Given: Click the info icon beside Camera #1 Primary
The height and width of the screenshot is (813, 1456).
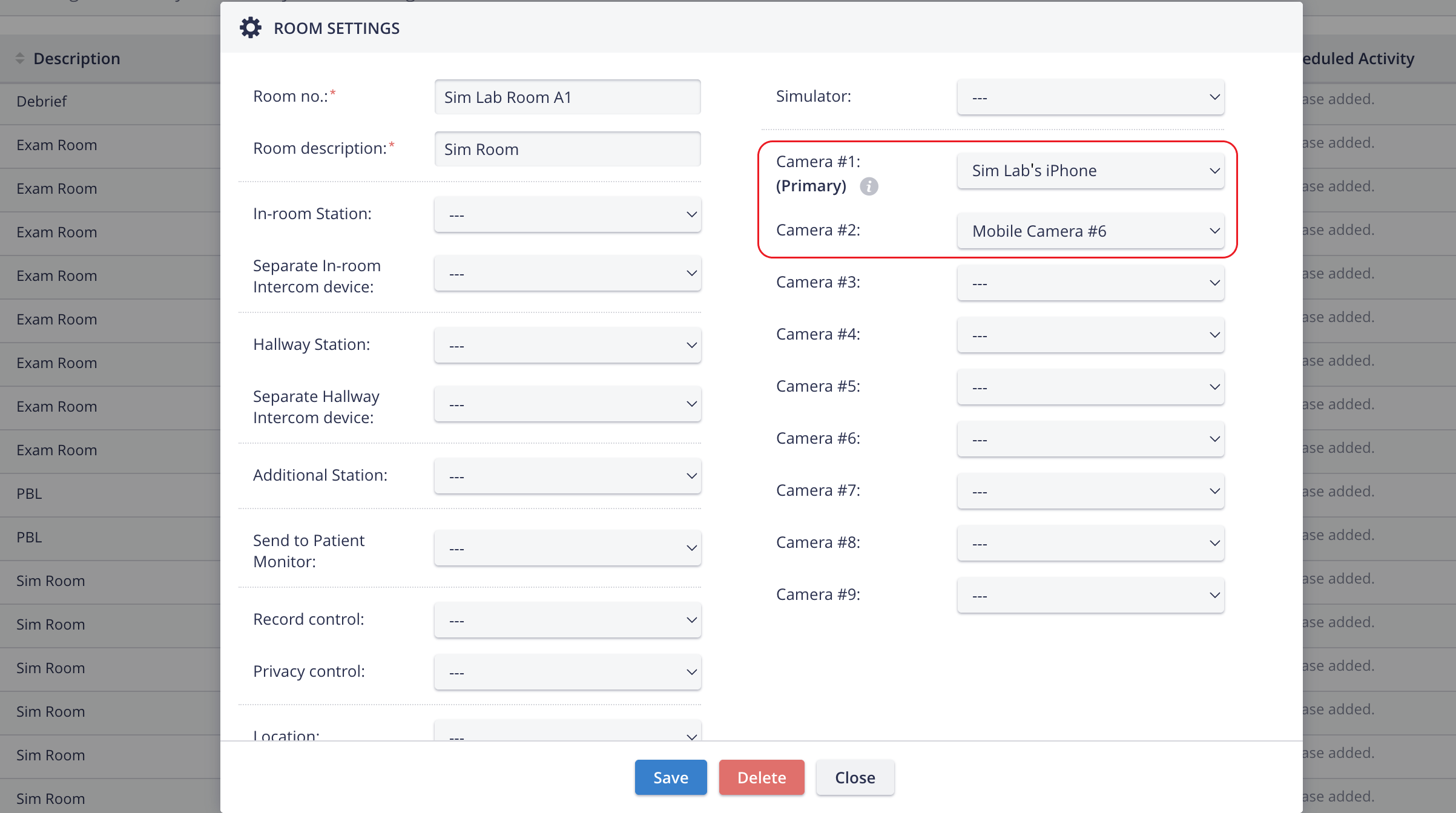Looking at the screenshot, I should [x=869, y=186].
